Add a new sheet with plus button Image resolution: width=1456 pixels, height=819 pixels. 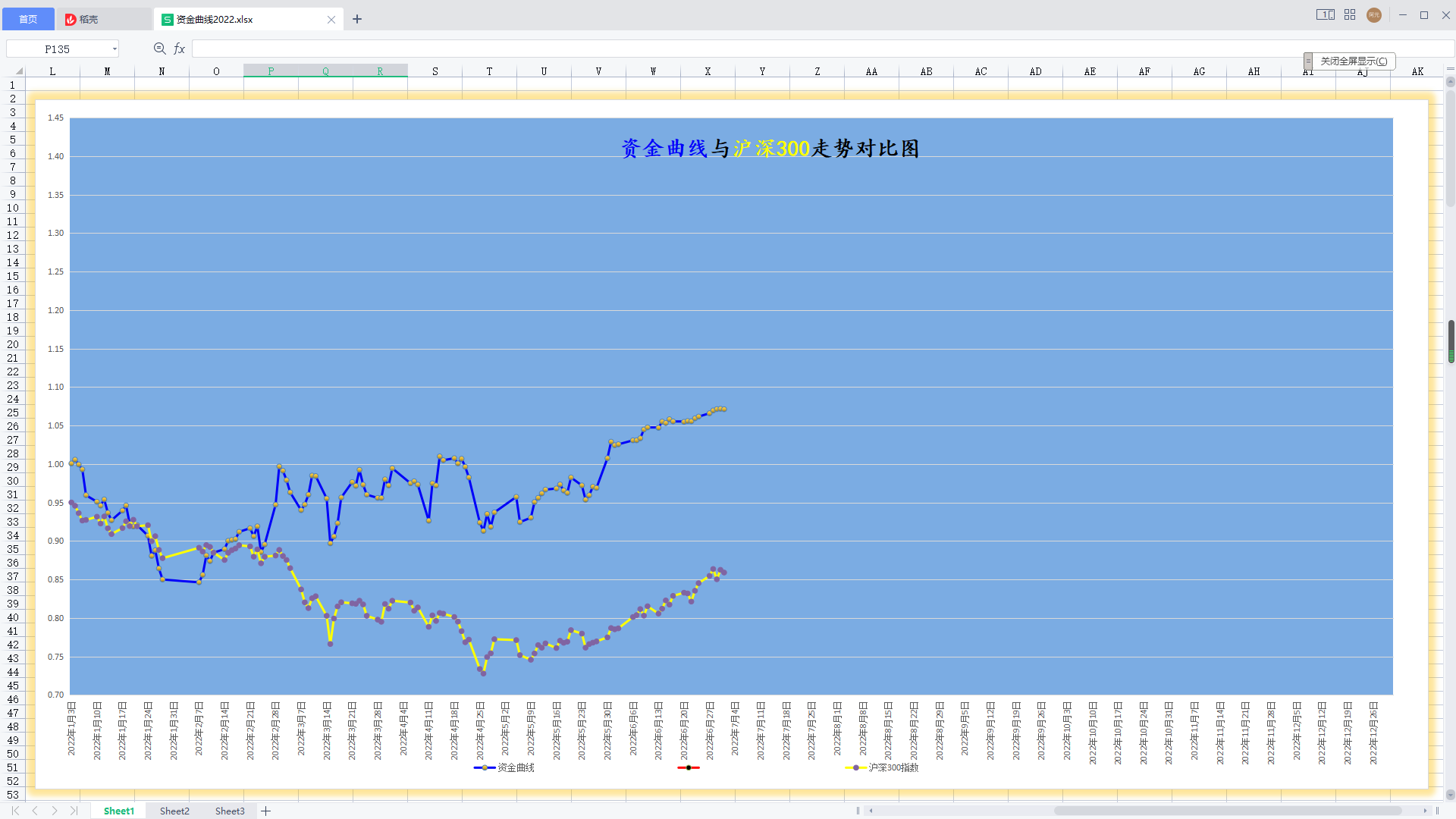266,811
